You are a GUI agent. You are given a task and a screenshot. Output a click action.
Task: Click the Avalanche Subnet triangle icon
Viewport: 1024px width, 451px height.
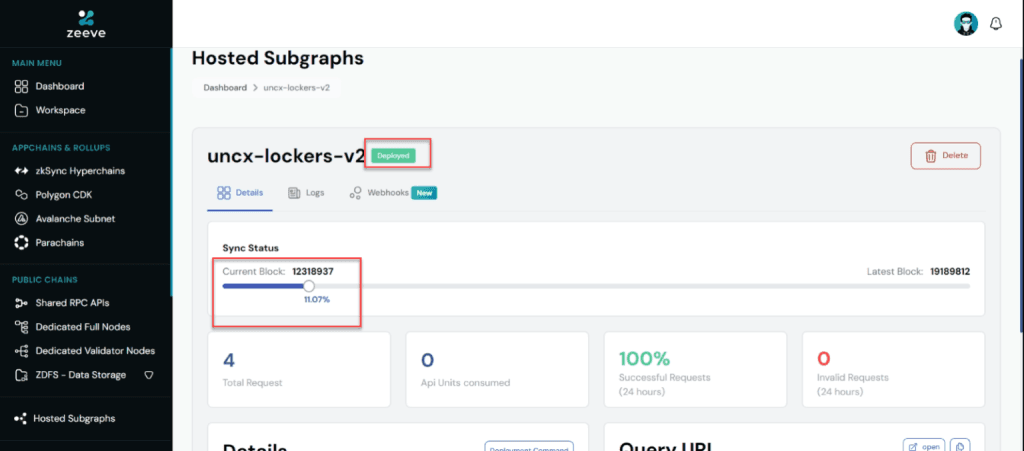21,219
